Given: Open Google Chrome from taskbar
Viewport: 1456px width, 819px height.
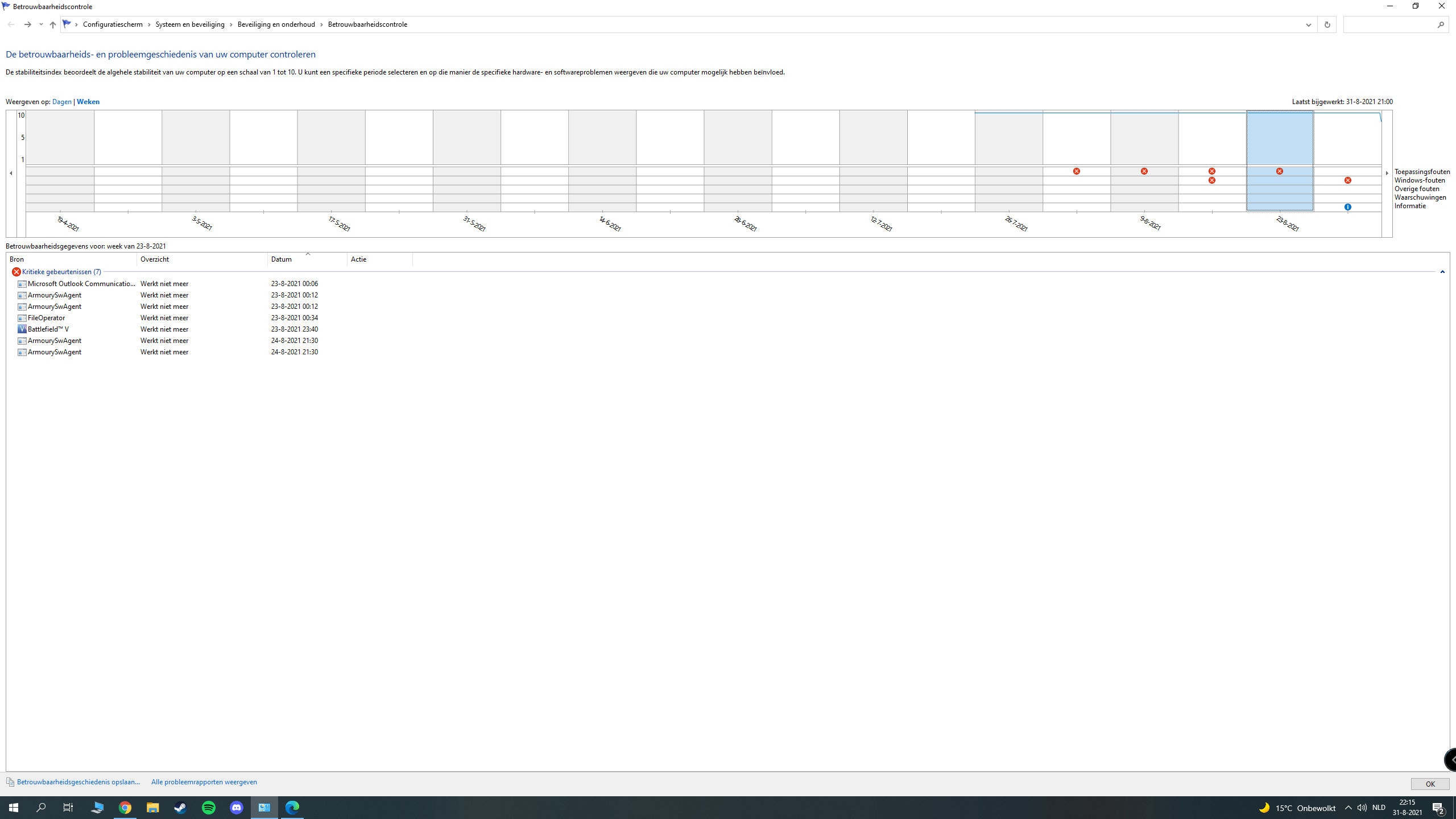Looking at the screenshot, I should [125, 808].
